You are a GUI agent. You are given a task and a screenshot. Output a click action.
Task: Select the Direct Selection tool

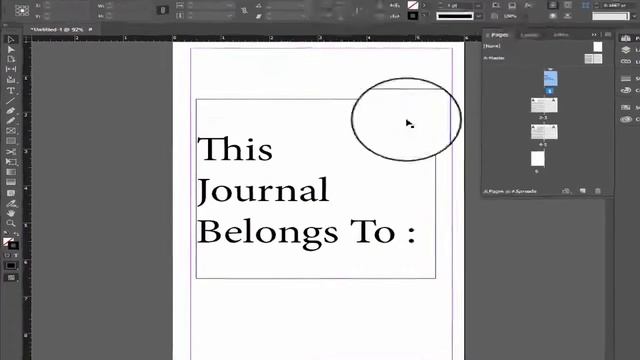pyautogui.click(x=11, y=49)
